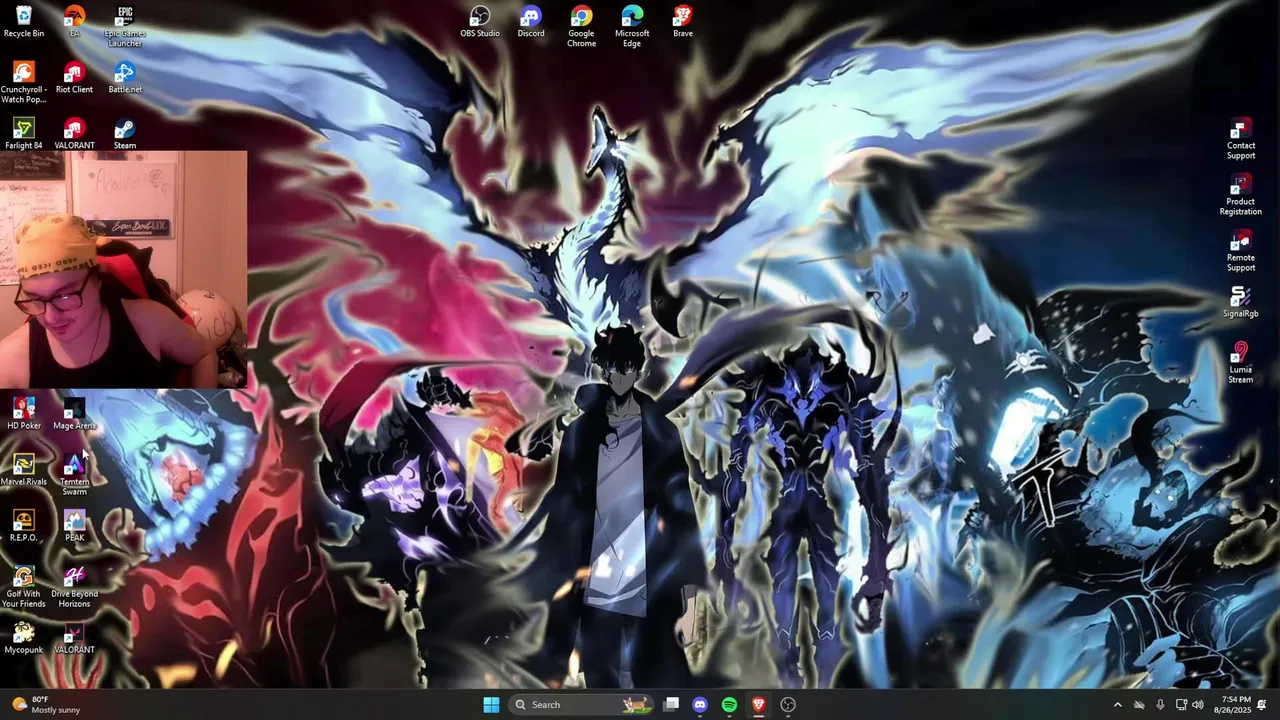Select the Drive Beyond Horizons icon

(74, 586)
